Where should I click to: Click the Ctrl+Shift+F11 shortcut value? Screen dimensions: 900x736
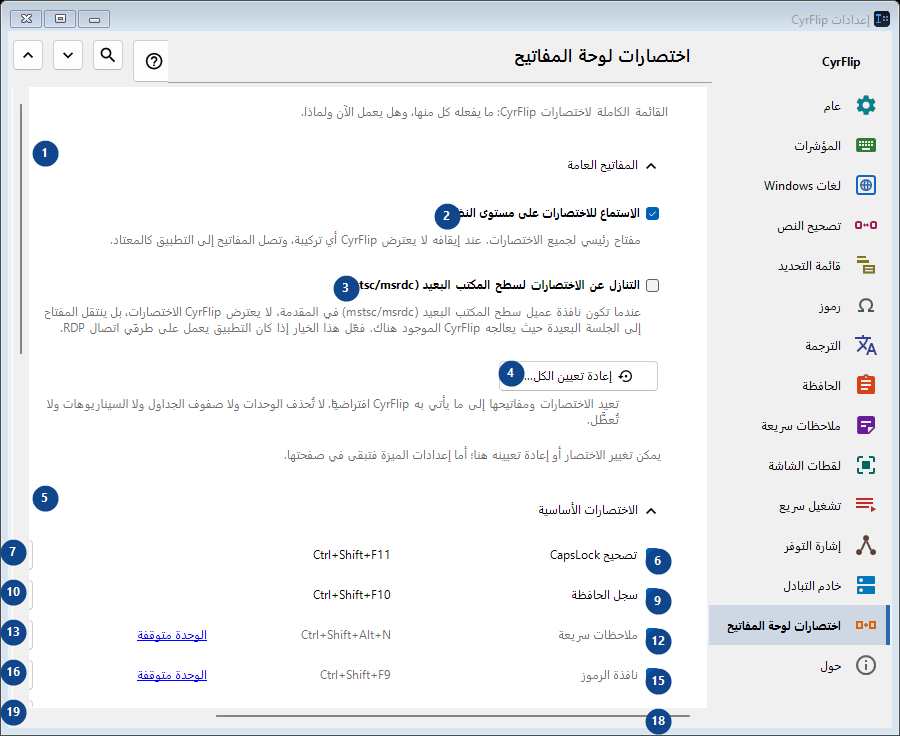point(351,555)
